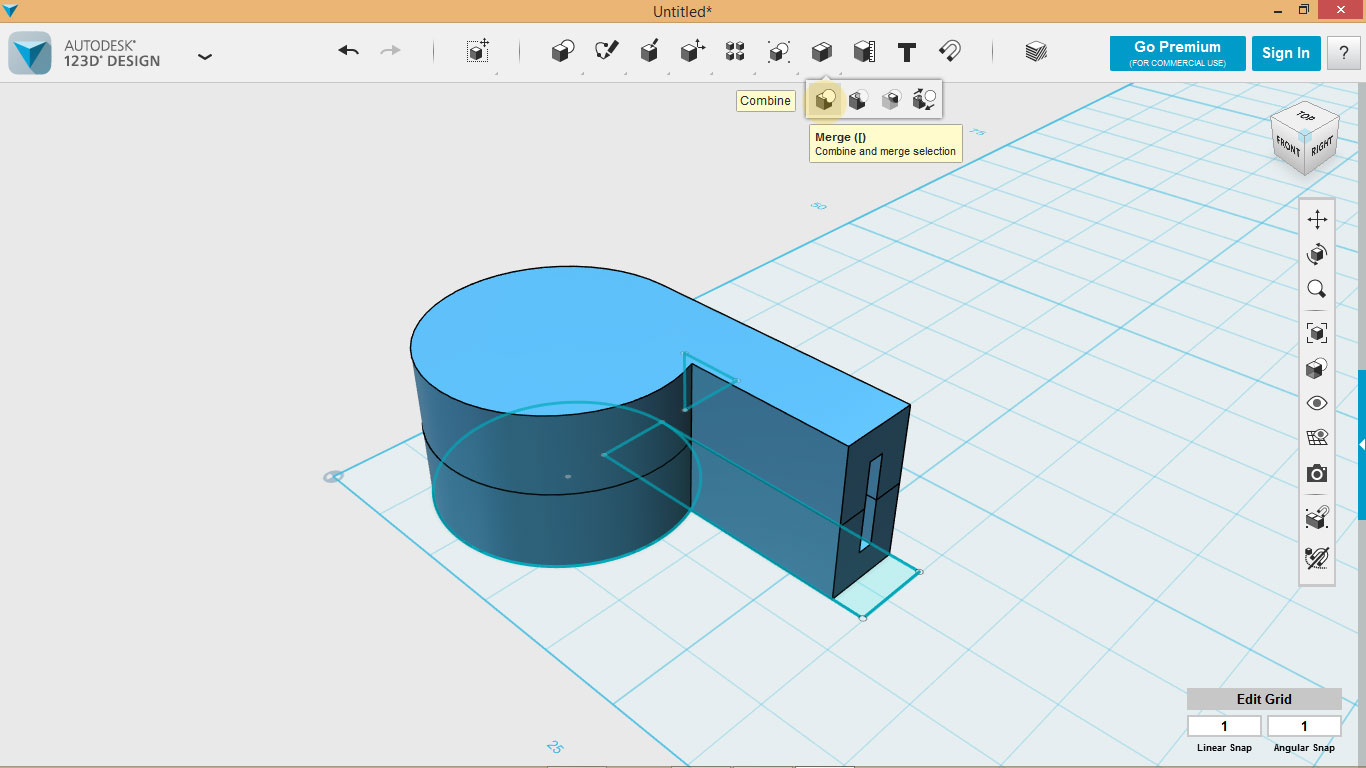Click the Merge tool in Combine flyout
This screenshot has height=768, width=1366.
(825, 100)
